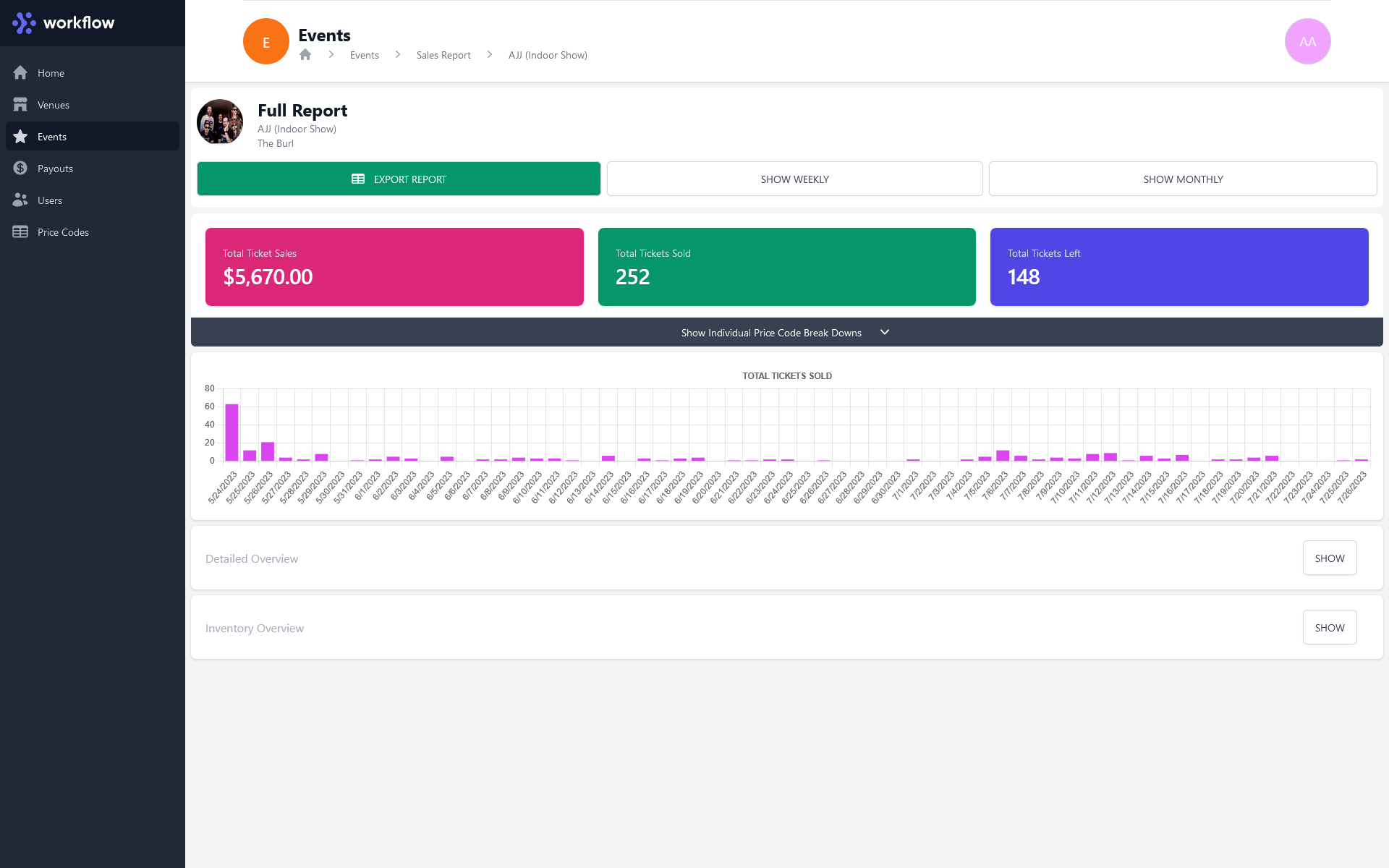Image resolution: width=1389 pixels, height=868 pixels.
Task: Show the Inventory Overview section
Action: 1329,628
